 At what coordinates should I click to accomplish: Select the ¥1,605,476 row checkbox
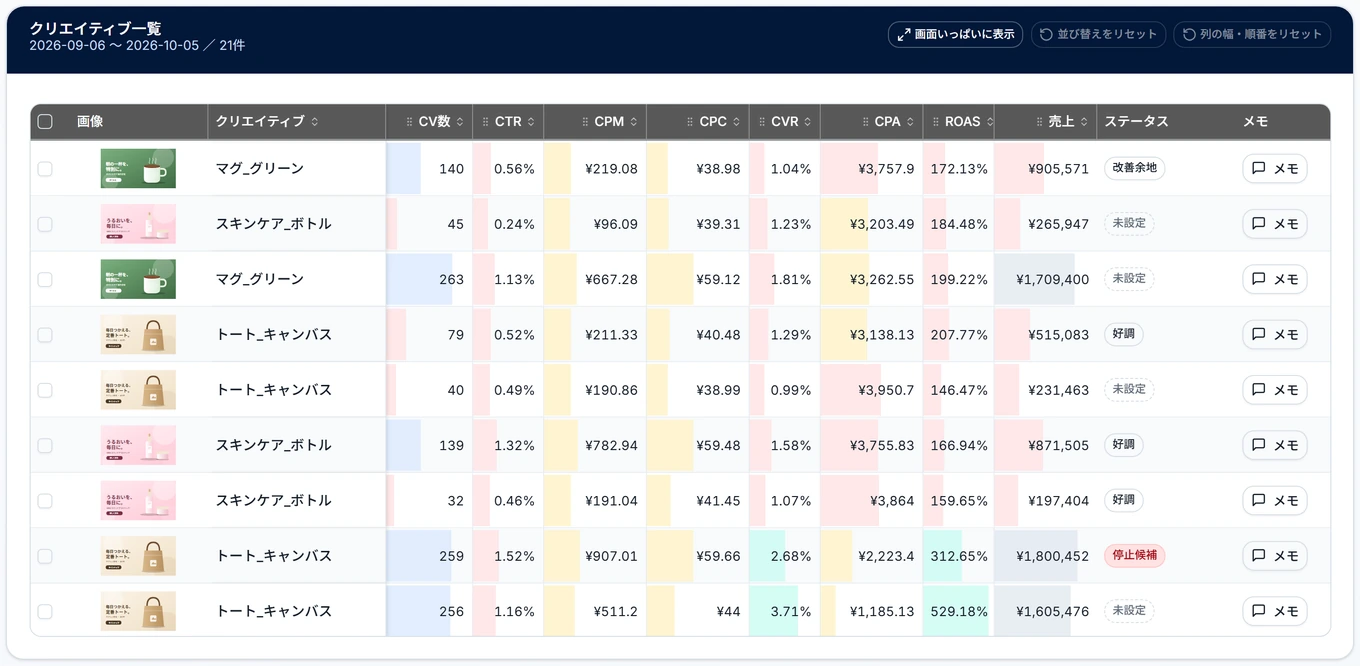pos(45,611)
